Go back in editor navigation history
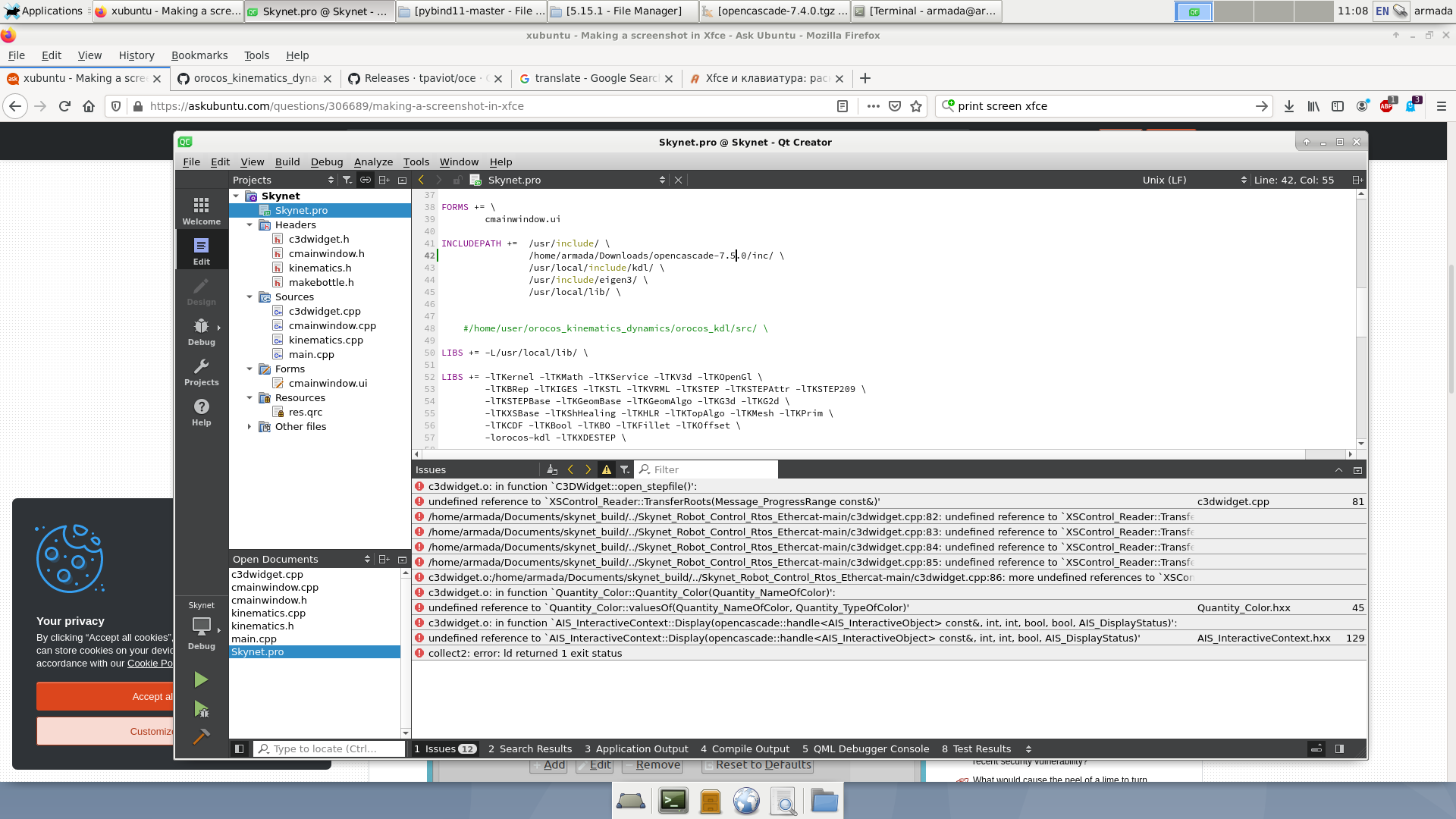The height and width of the screenshot is (819, 1456). tap(421, 180)
